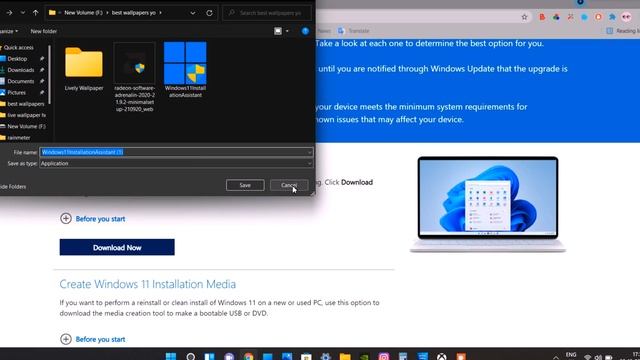Open File Explorer from the taskbar
The width and height of the screenshot is (640, 360).
tap(345, 356)
